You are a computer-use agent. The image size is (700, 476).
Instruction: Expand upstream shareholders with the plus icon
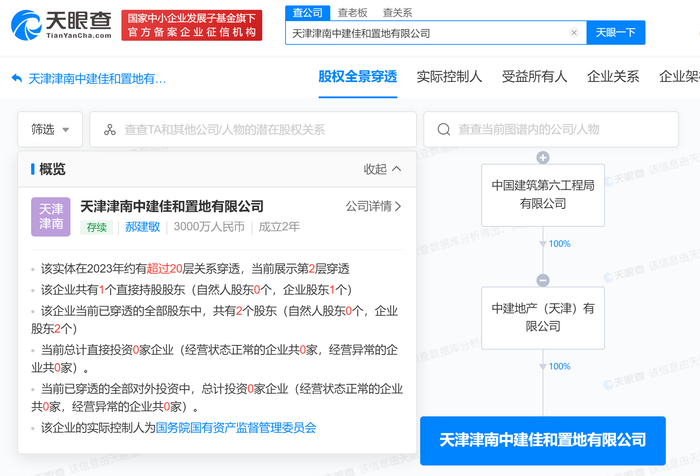pyautogui.click(x=543, y=158)
